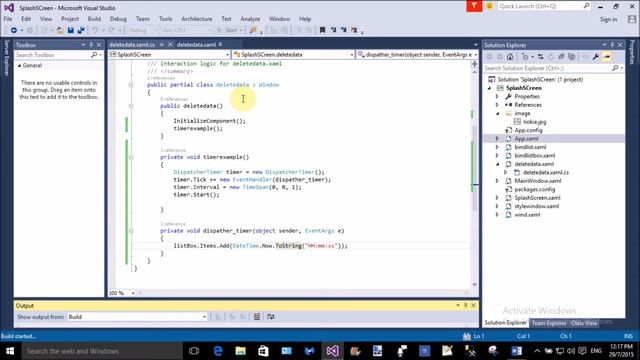The height and width of the screenshot is (360, 640).
Task: Click the Undo toolbar icon
Action: pyautogui.click(x=95, y=30)
